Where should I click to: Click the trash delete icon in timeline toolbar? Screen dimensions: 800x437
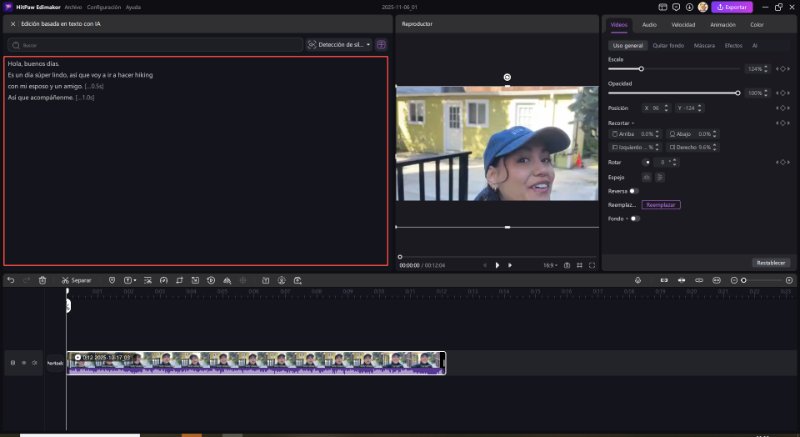[x=42, y=280]
